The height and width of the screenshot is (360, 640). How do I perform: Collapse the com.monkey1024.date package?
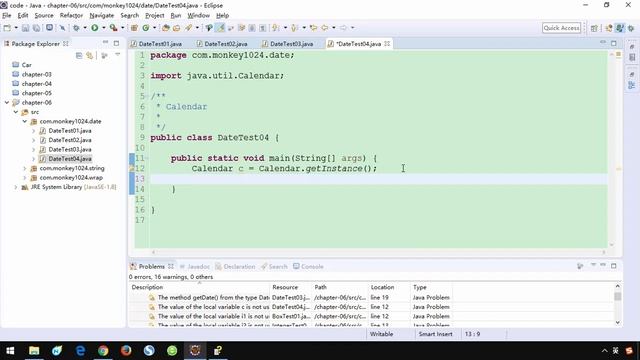tap(25, 121)
